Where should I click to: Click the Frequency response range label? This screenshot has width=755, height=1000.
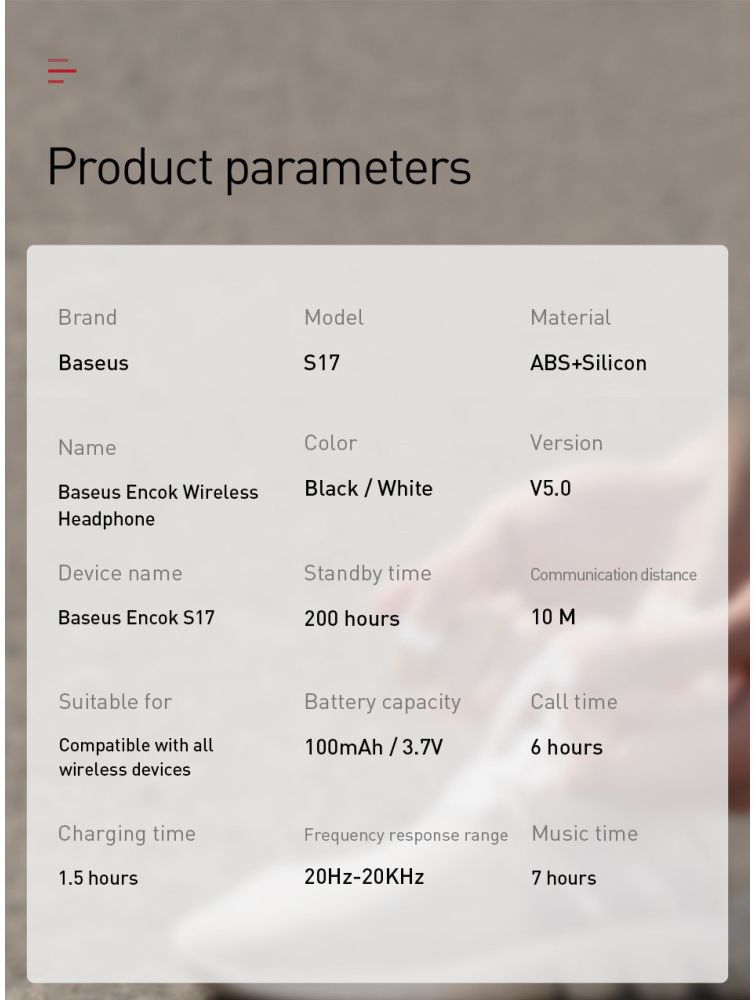pyautogui.click(x=406, y=835)
